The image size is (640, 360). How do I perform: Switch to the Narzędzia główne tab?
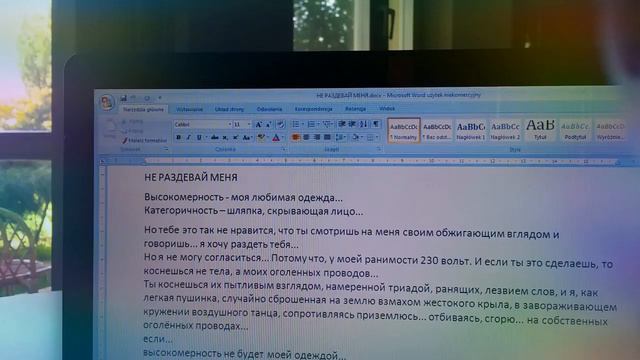(x=143, y=109)
